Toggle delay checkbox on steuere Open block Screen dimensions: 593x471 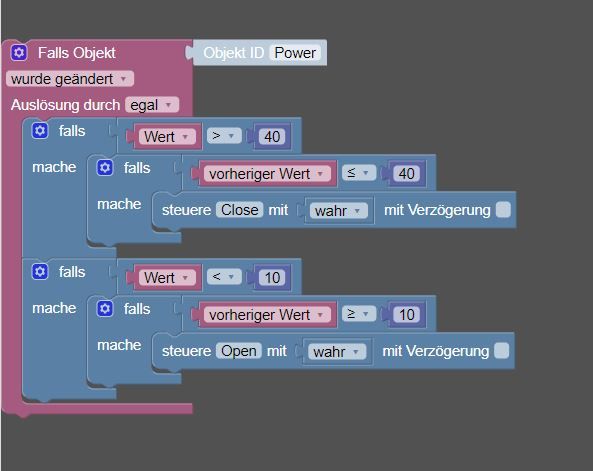pyautogui.click(x=501, y=350)
